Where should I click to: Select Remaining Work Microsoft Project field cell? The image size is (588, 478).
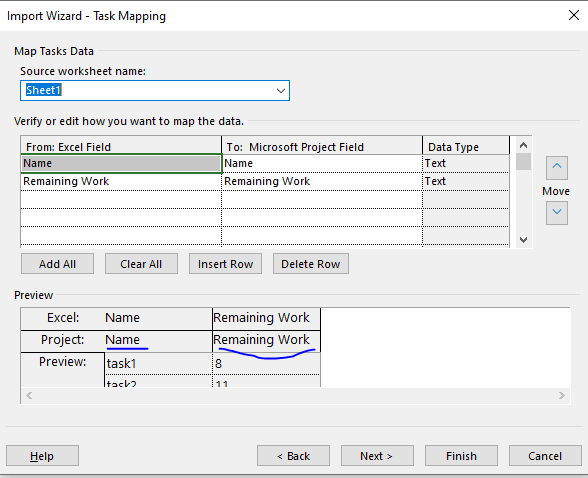click(x=322, y=181)
